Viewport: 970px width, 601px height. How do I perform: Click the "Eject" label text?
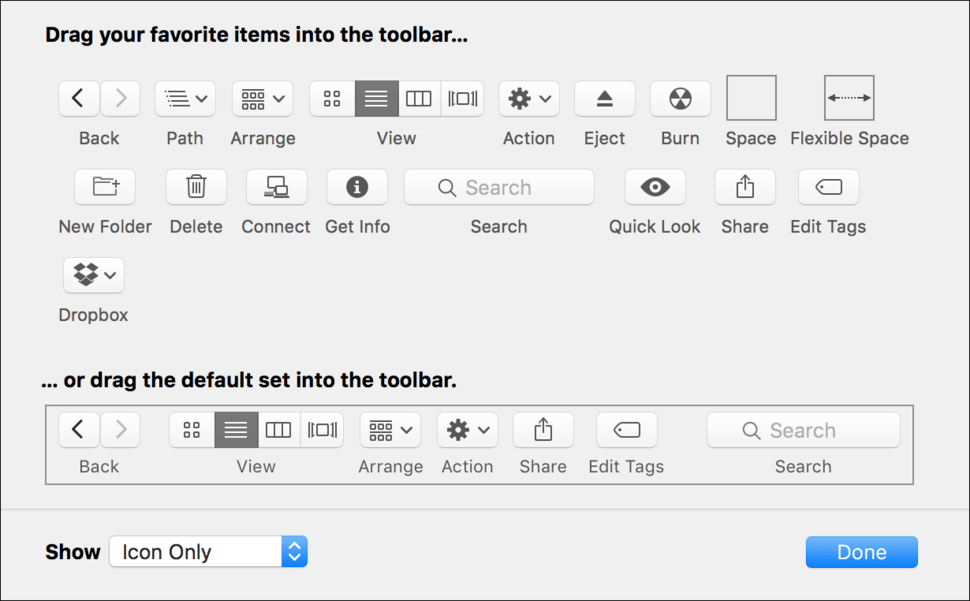pyautogui.click(x=604, y=139)
